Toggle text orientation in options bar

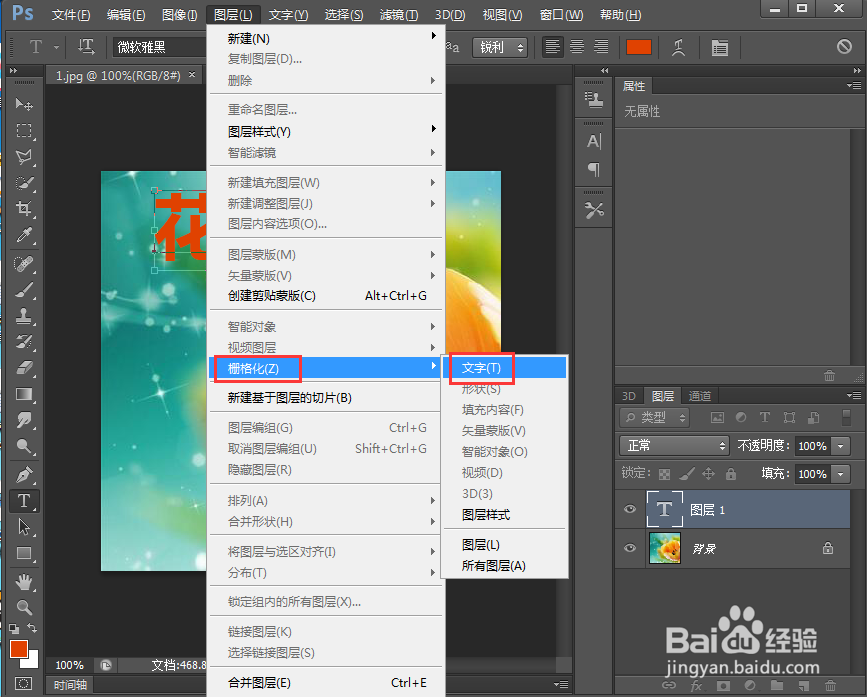86,47
